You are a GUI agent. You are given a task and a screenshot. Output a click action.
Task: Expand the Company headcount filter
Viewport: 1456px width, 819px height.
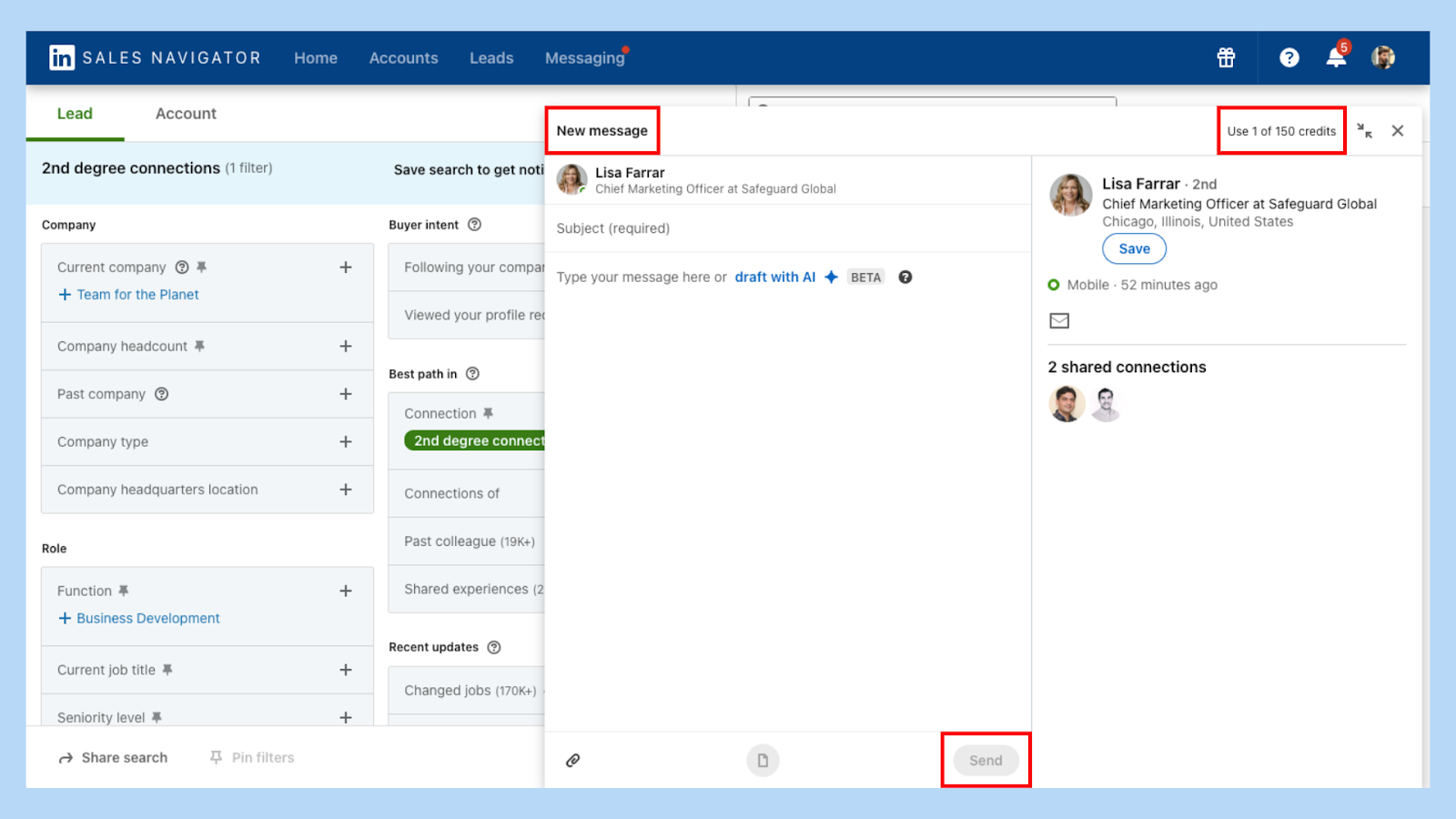[346, 346]
